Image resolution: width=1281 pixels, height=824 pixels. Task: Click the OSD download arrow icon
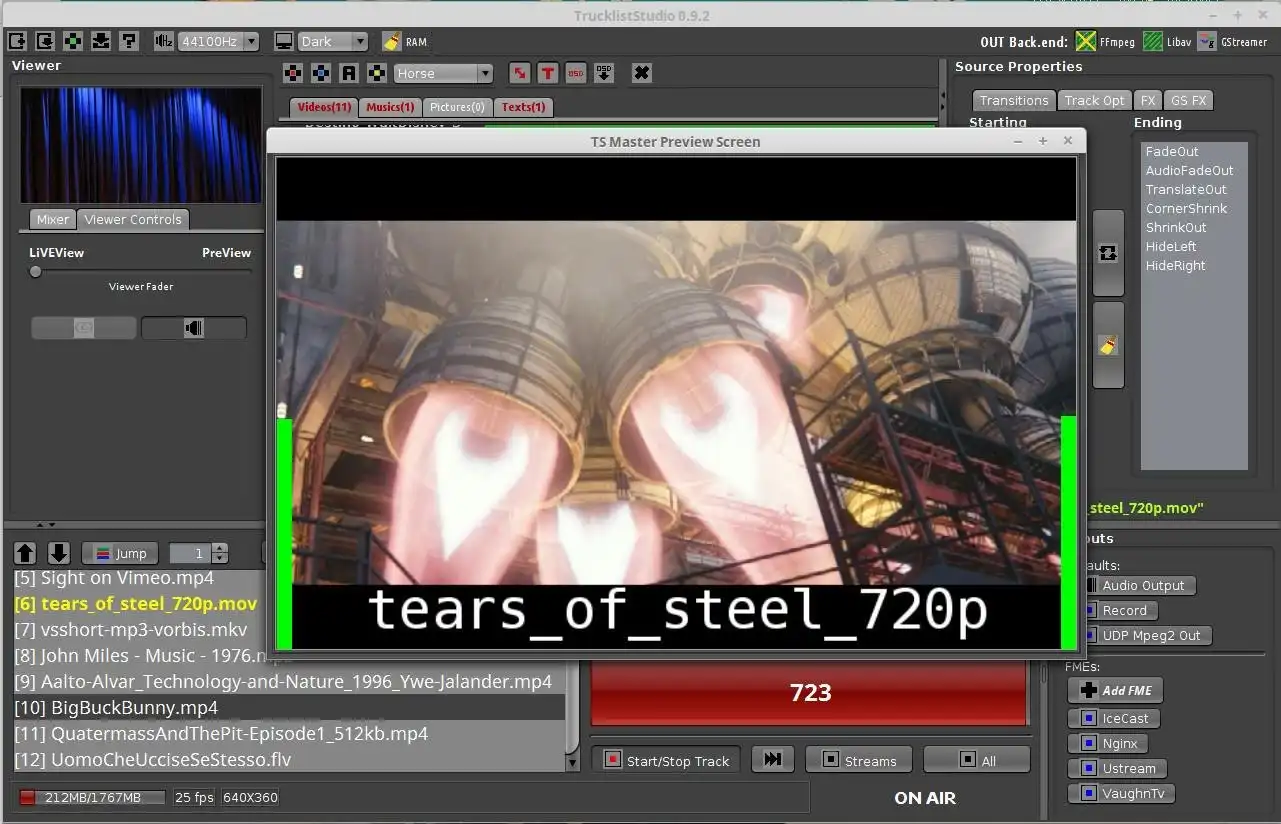point(603,73)
